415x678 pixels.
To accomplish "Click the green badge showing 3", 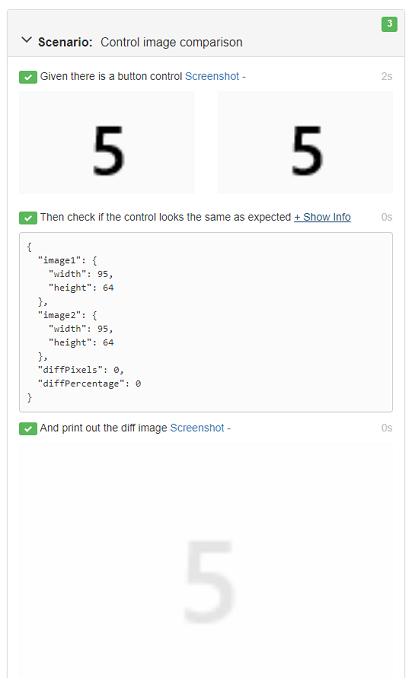I will 389,24.
